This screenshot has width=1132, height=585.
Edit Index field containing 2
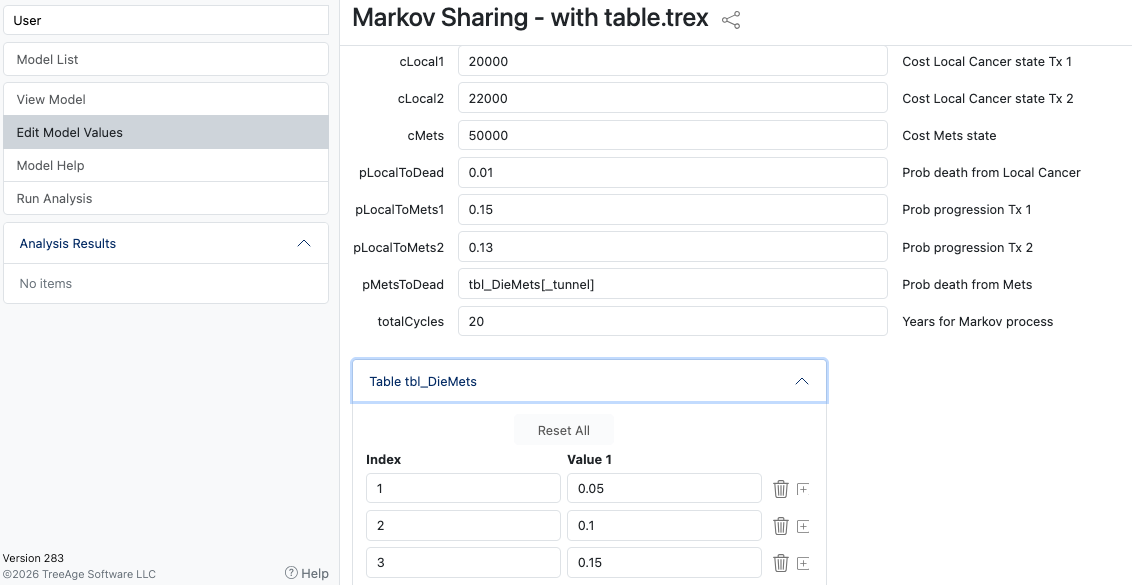coord(463,526)
